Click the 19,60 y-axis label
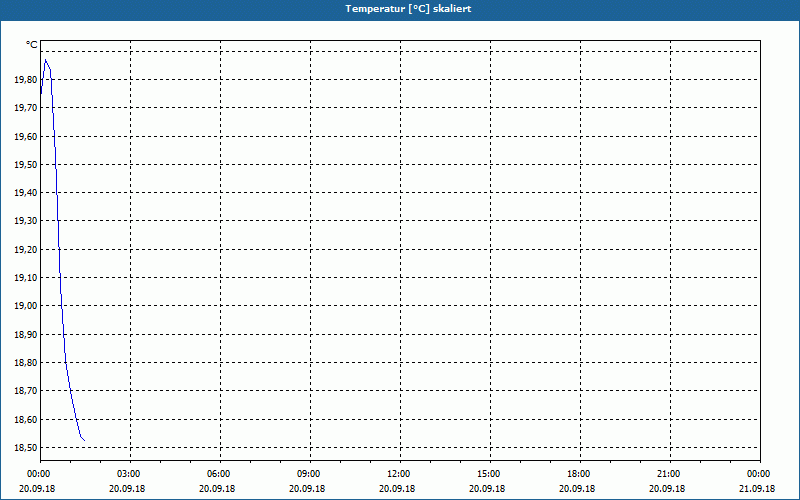The image size is (800, 500). pyautogui.click(x=26, y=136)
